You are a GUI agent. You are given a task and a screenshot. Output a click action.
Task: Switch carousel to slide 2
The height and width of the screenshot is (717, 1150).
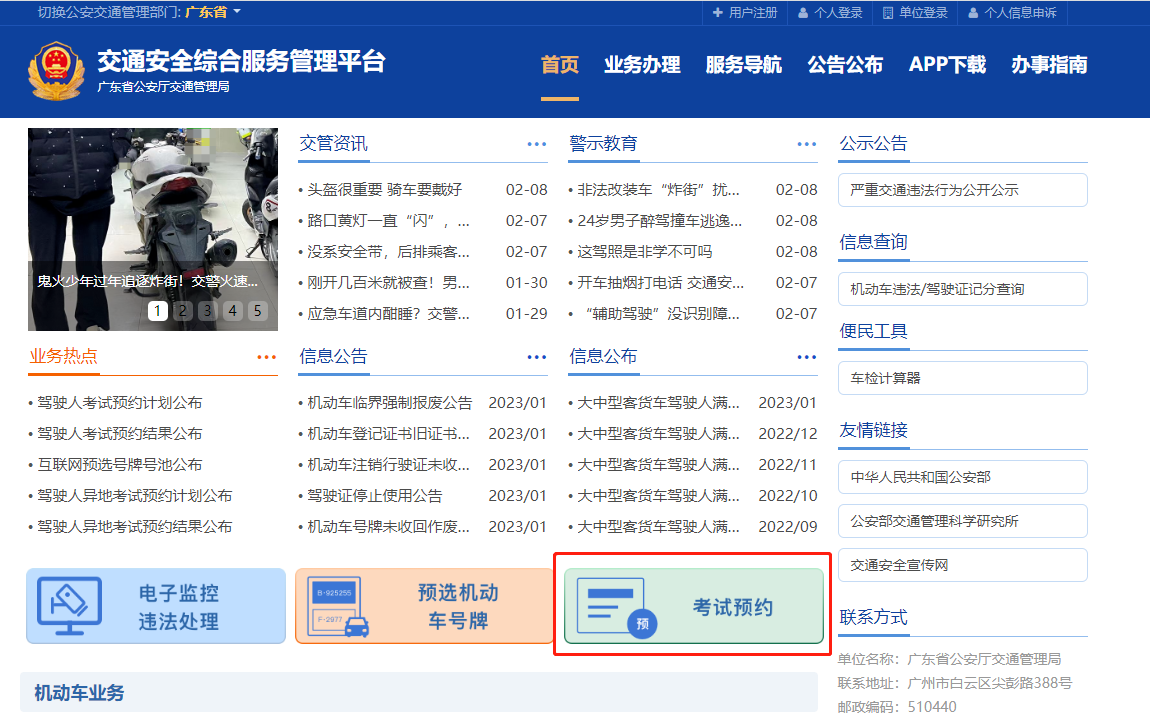(x=182, y=311)
